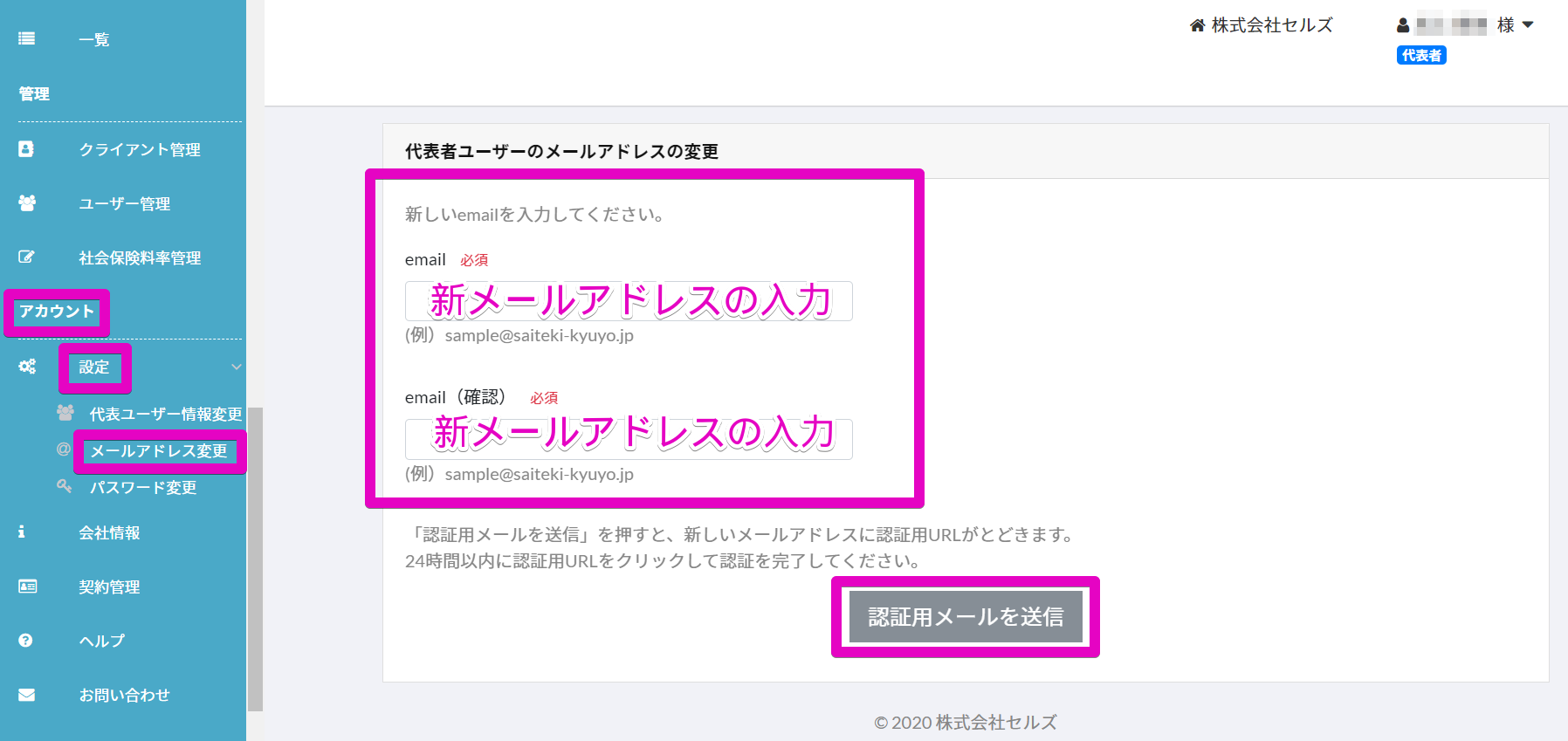Click the sidebar vertical scrollbar
Image resolution: width=1568 pixels, height=741 pixels.
255,559
